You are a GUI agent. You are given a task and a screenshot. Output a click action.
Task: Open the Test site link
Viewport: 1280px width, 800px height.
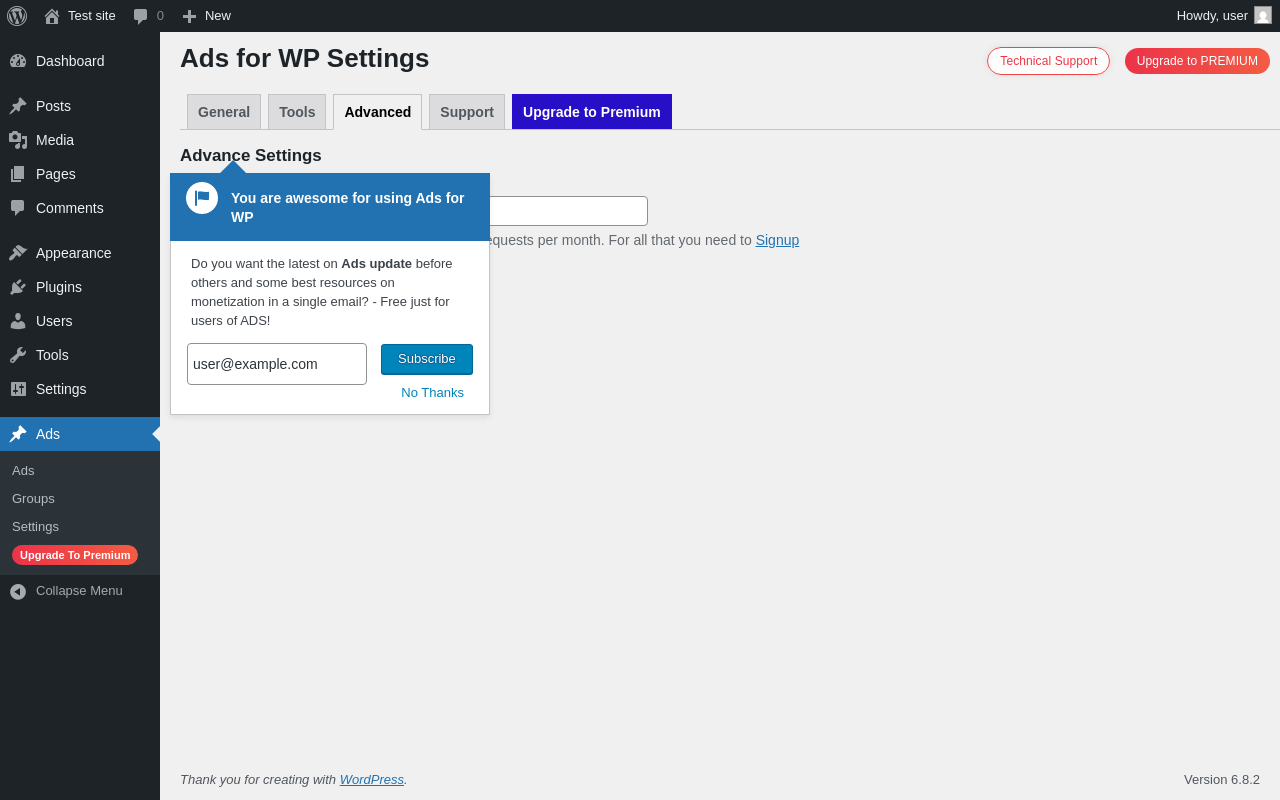[79, 16]
